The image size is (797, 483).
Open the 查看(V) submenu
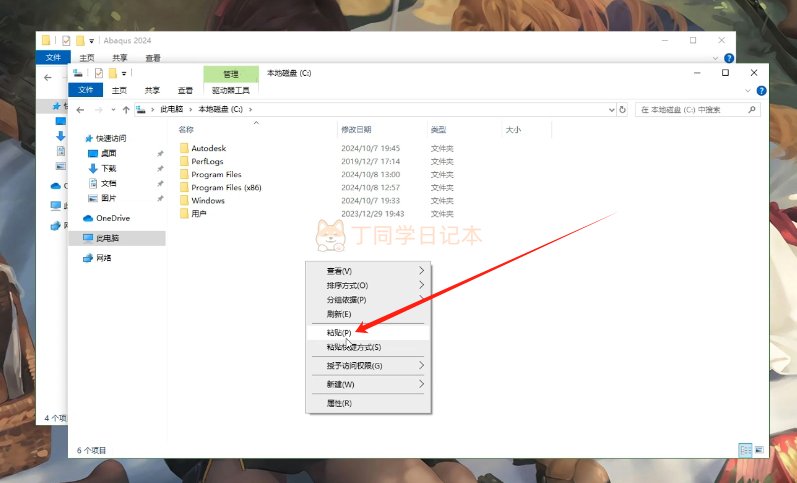[x=368, y=271]
